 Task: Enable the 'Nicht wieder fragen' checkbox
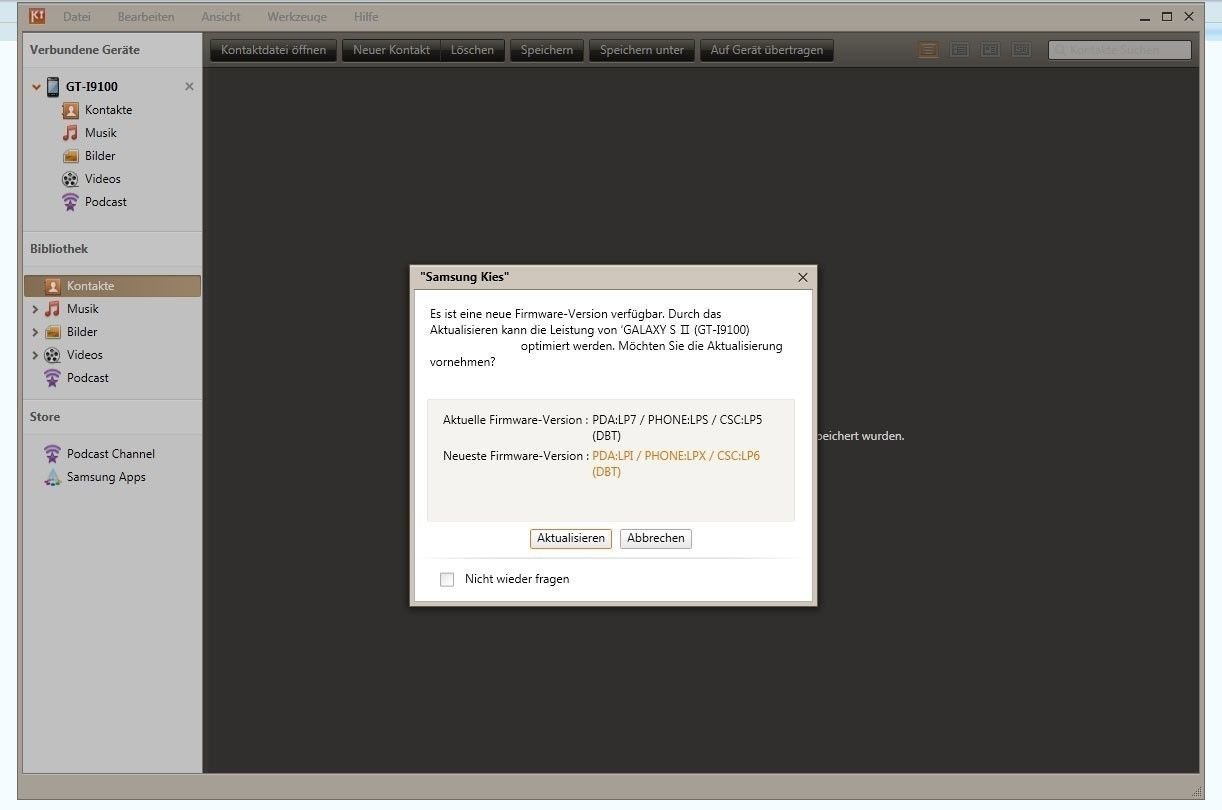tap(447, 579)
